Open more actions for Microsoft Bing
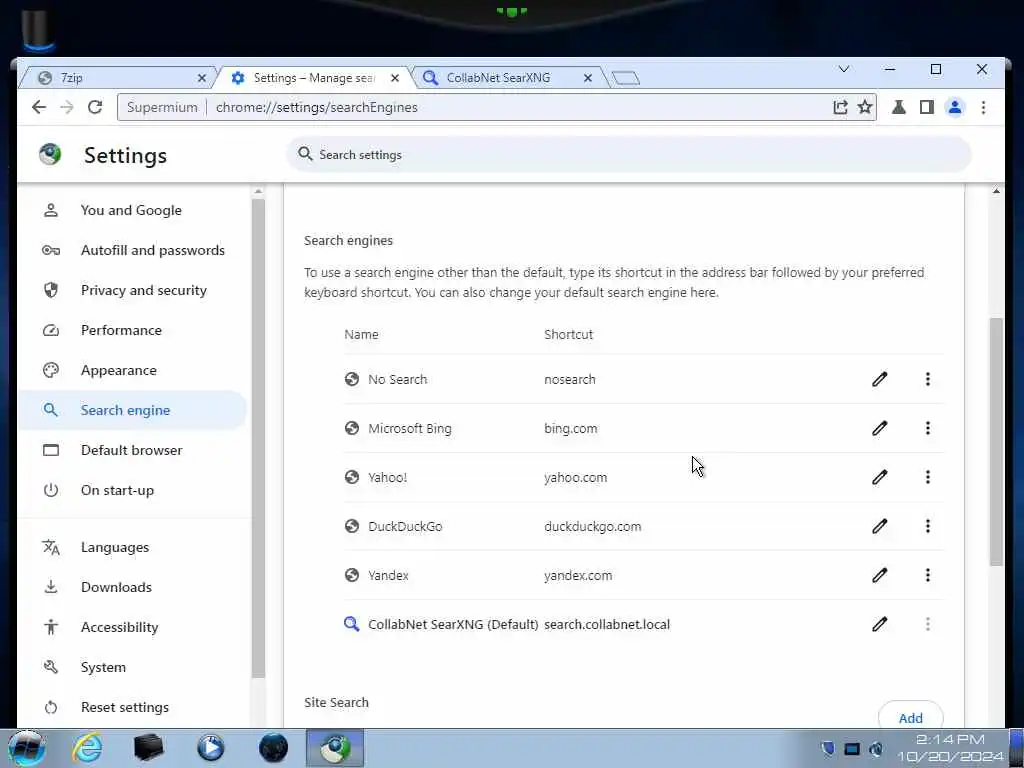Viewport: 1024px width, 768px height. (927, 428)
